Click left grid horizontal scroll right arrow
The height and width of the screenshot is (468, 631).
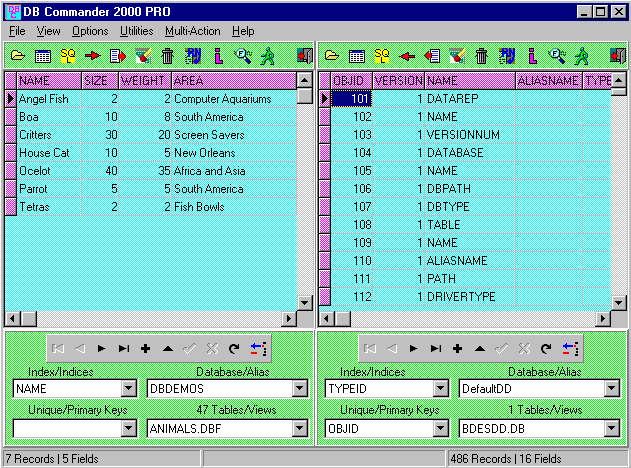coord(289,319)
